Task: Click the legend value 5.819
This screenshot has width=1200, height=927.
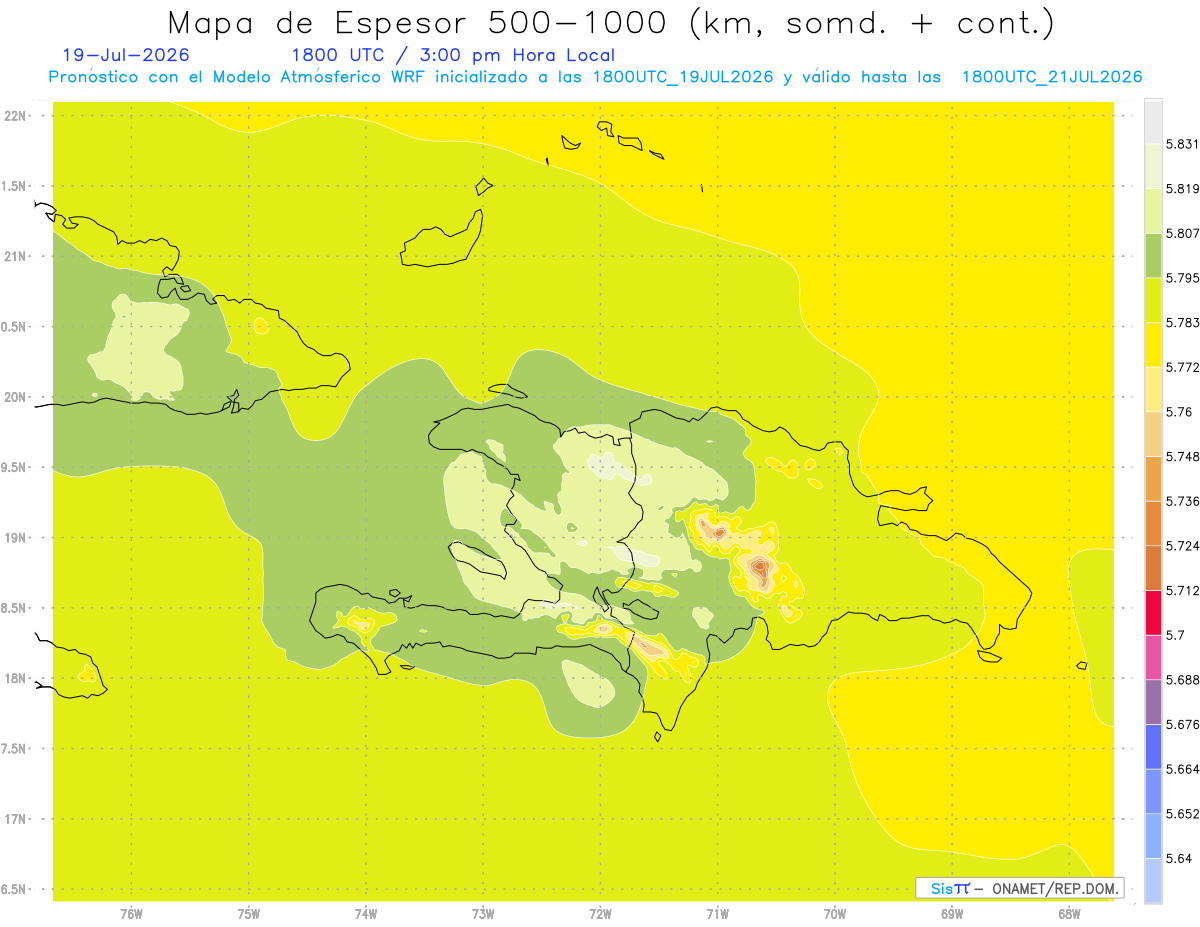Action: point(1183,188)
